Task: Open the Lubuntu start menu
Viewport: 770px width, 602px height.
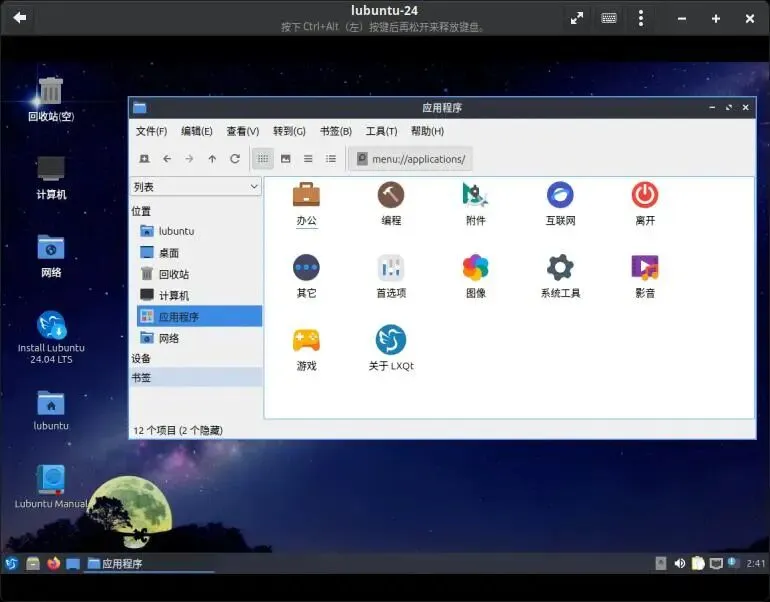Action: coord(12,563)
